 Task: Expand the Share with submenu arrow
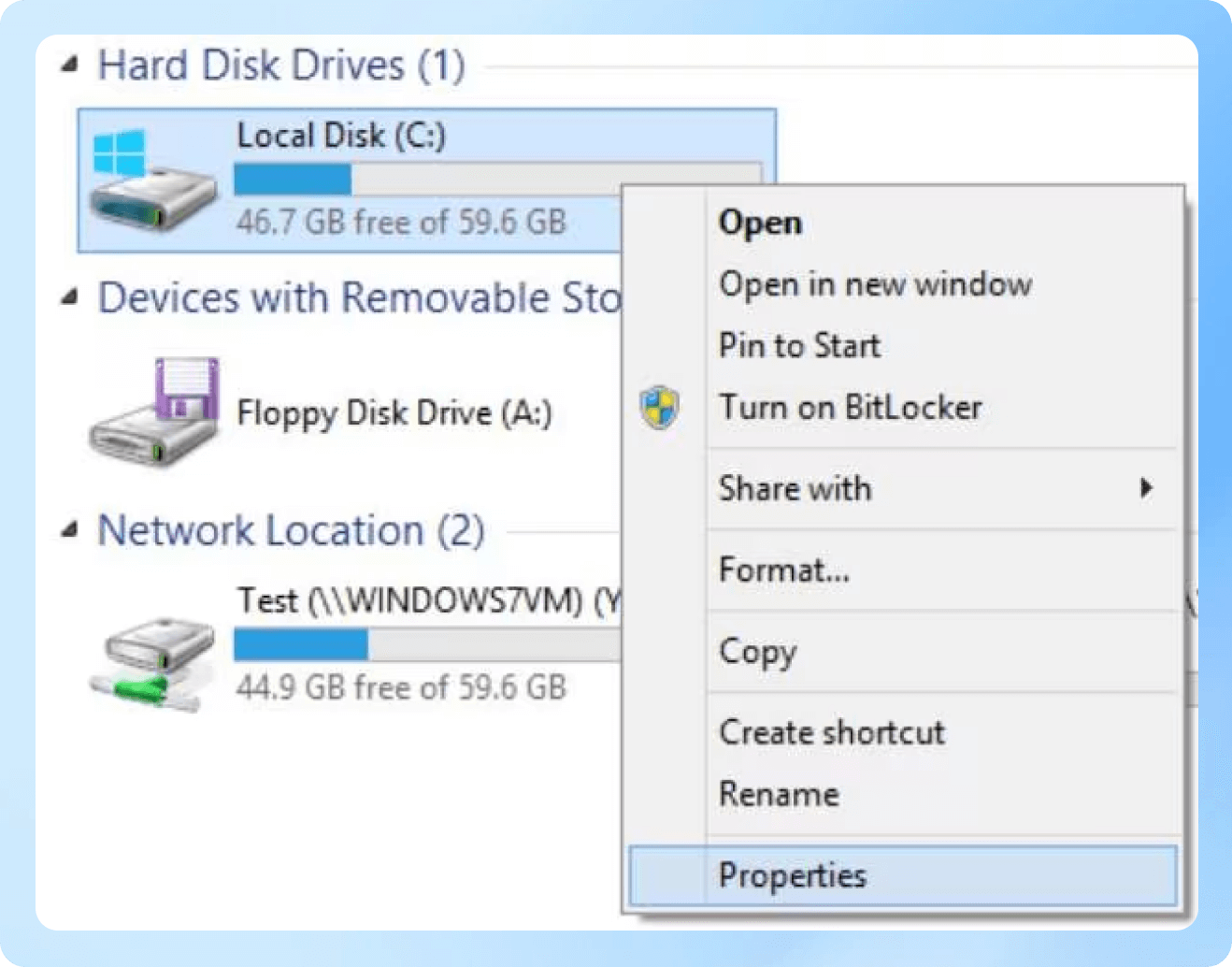pos(1146,488)
